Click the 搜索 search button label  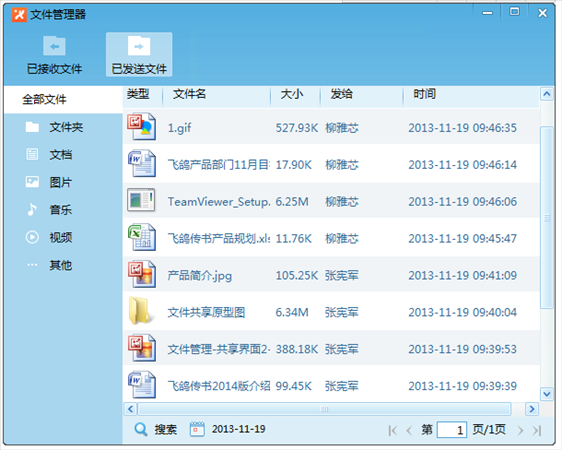pyautogui.click(x=166, y=429)
